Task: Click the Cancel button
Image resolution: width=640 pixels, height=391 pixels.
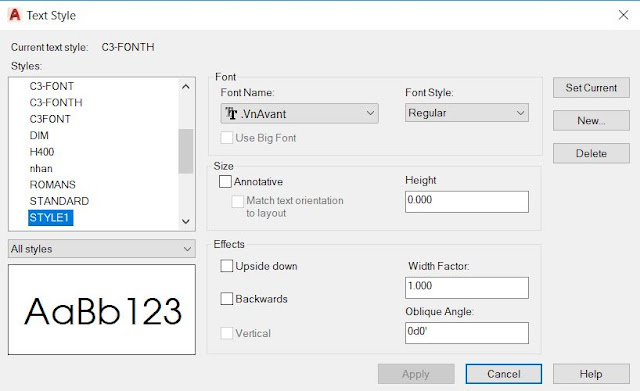Action: (x=504, y=374)
